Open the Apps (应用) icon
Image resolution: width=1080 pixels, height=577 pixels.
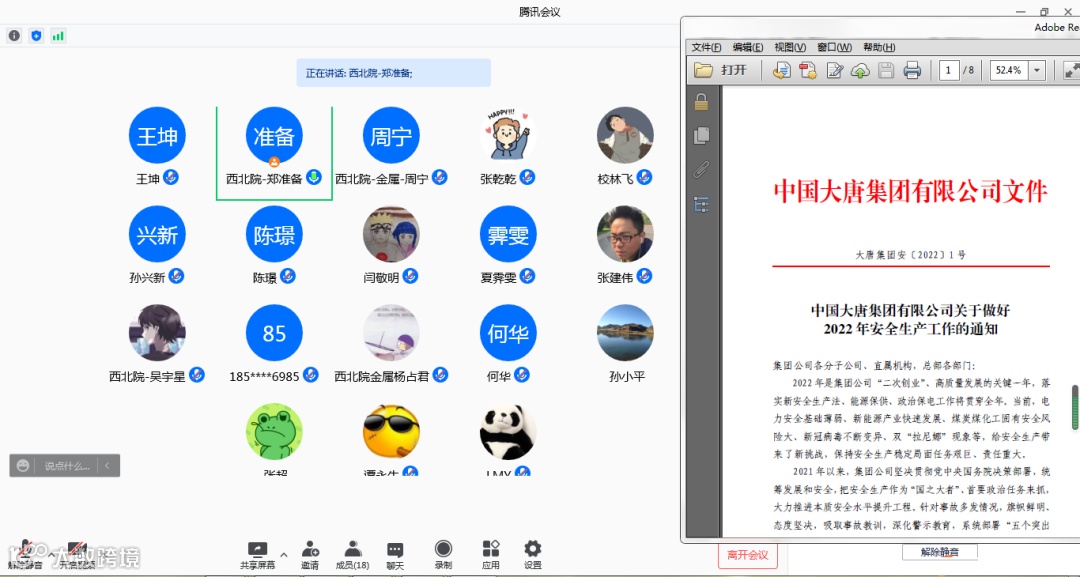(x=490, y=549)
